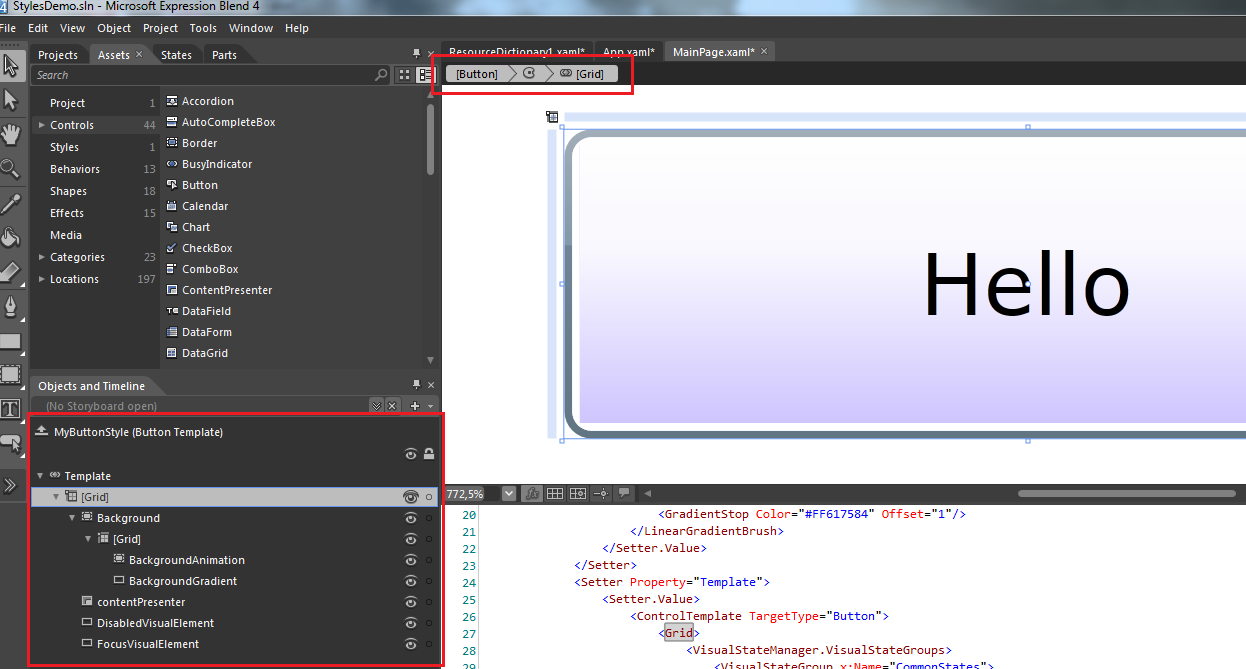
Task: Open the storyboard picker double-chevron
Action: click(x=376, y=406)
